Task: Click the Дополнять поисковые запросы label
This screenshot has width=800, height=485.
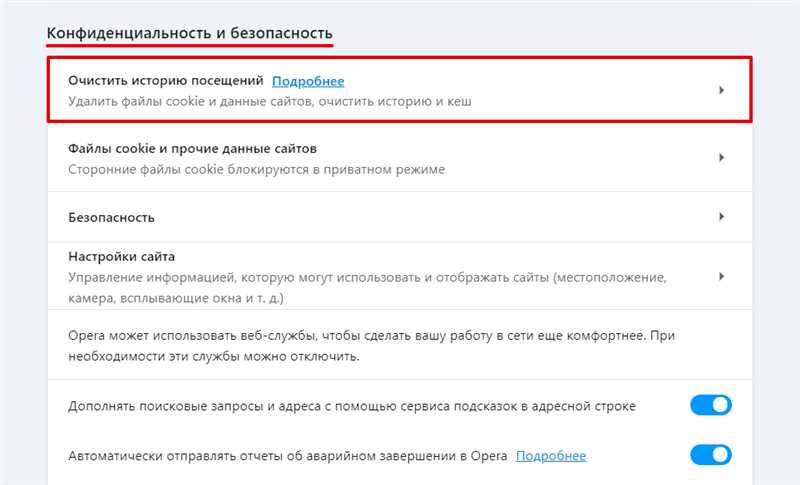Action: pos(352,406)
